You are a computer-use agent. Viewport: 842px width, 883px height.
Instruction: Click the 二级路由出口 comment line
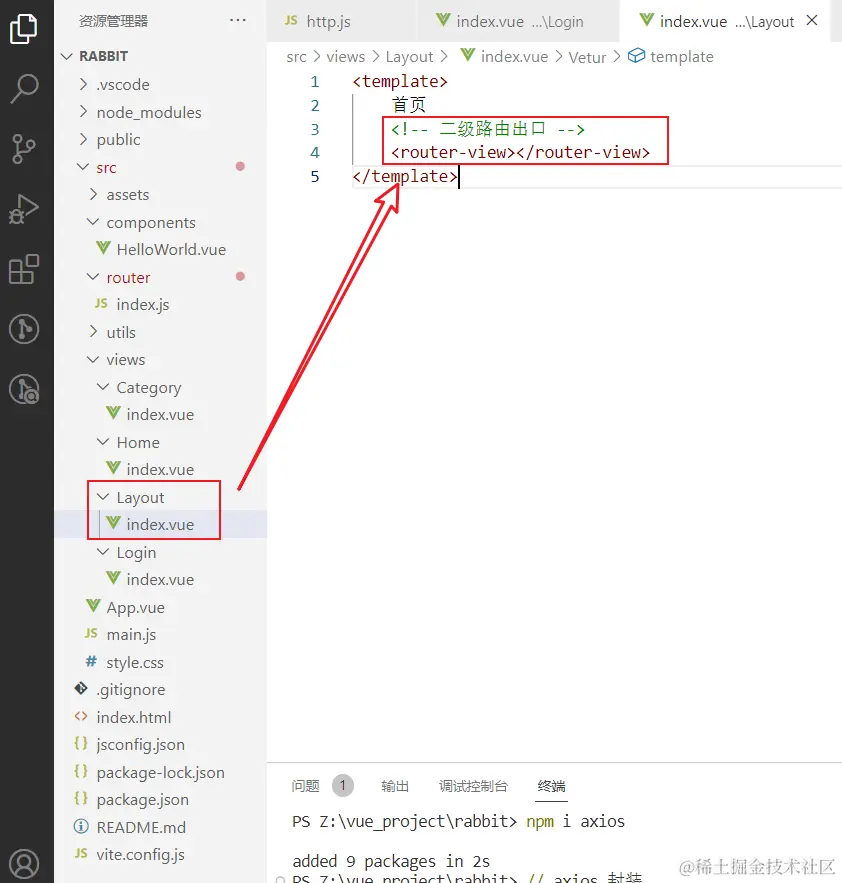[x=488, y=129]
